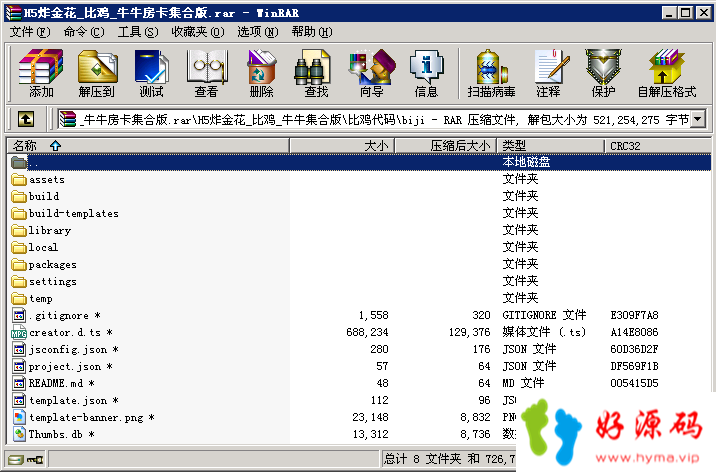The width and height of the screenshot is (716, 472).
Task: Open the Help (帮助) menu
Action: click(312, 32)
